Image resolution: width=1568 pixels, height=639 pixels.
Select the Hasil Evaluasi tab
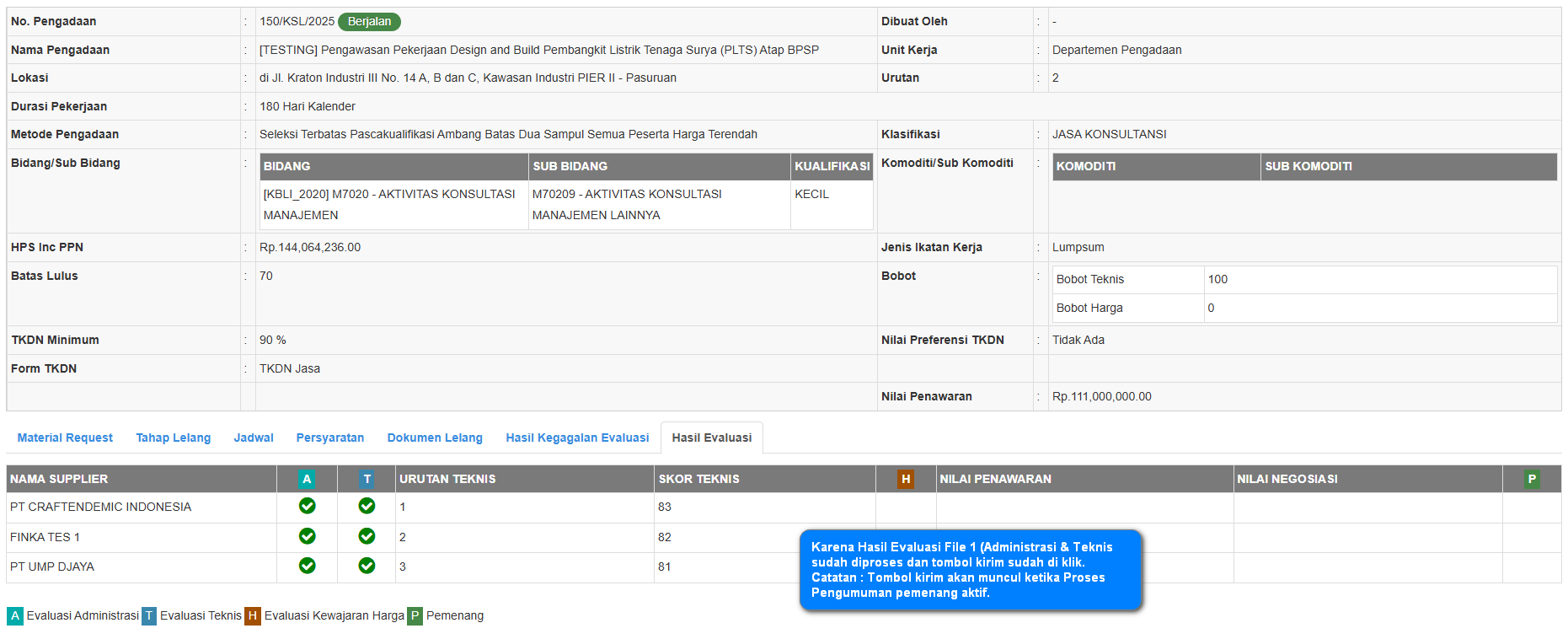711,438
